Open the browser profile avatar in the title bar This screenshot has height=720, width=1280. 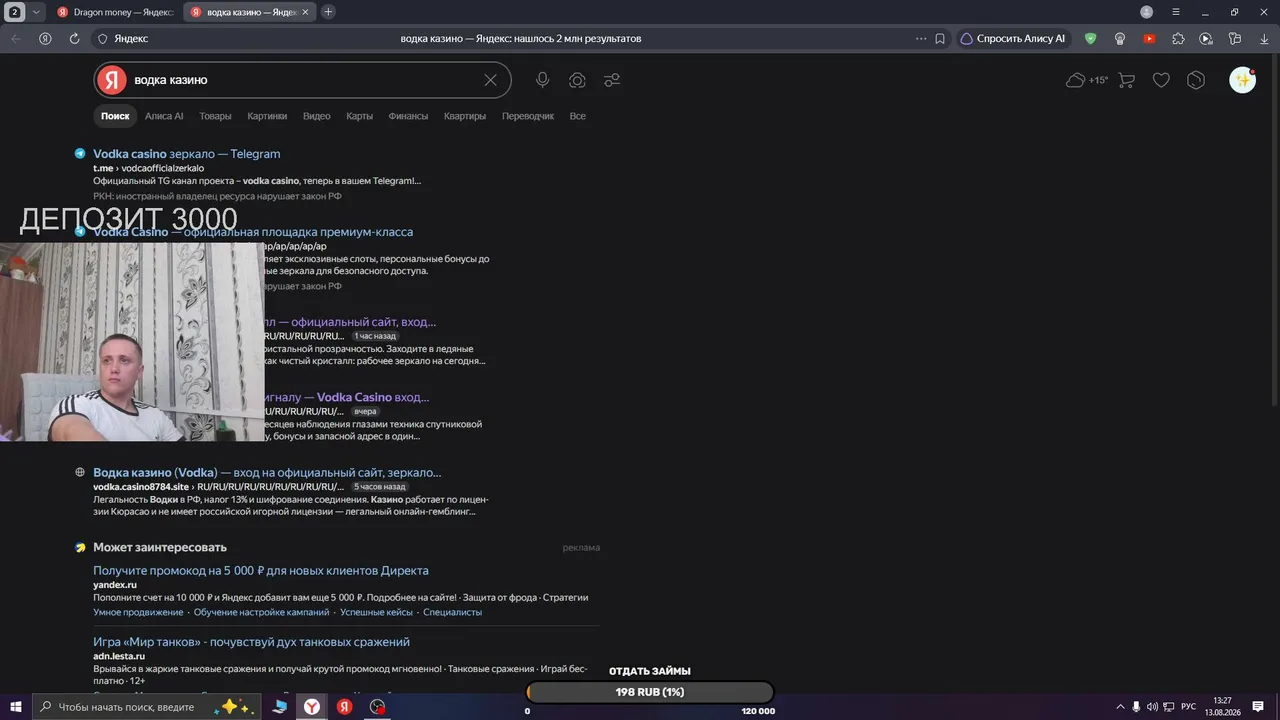(1146, 12)
